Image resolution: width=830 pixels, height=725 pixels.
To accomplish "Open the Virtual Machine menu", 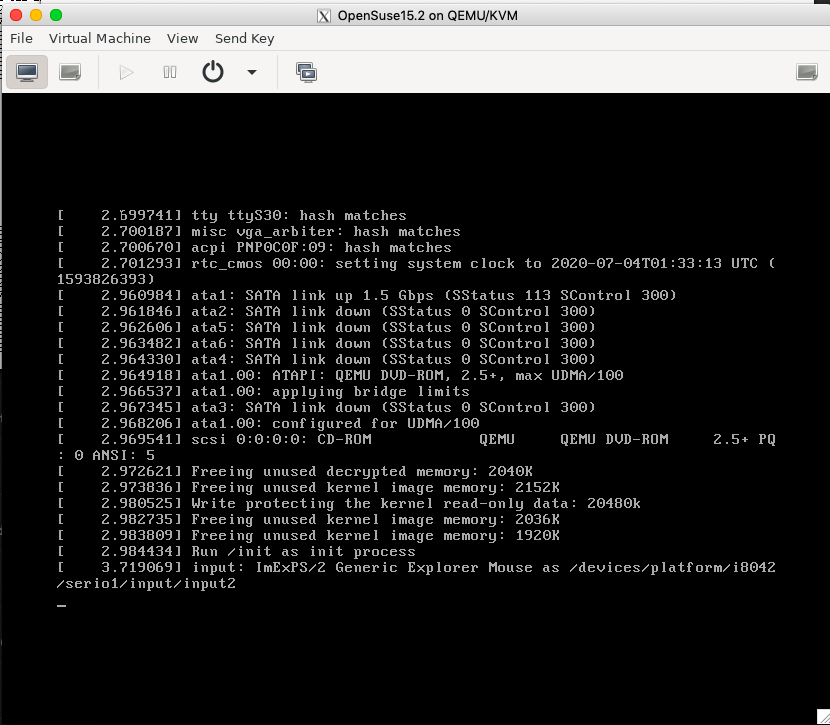I will click(x=100, y=39).
